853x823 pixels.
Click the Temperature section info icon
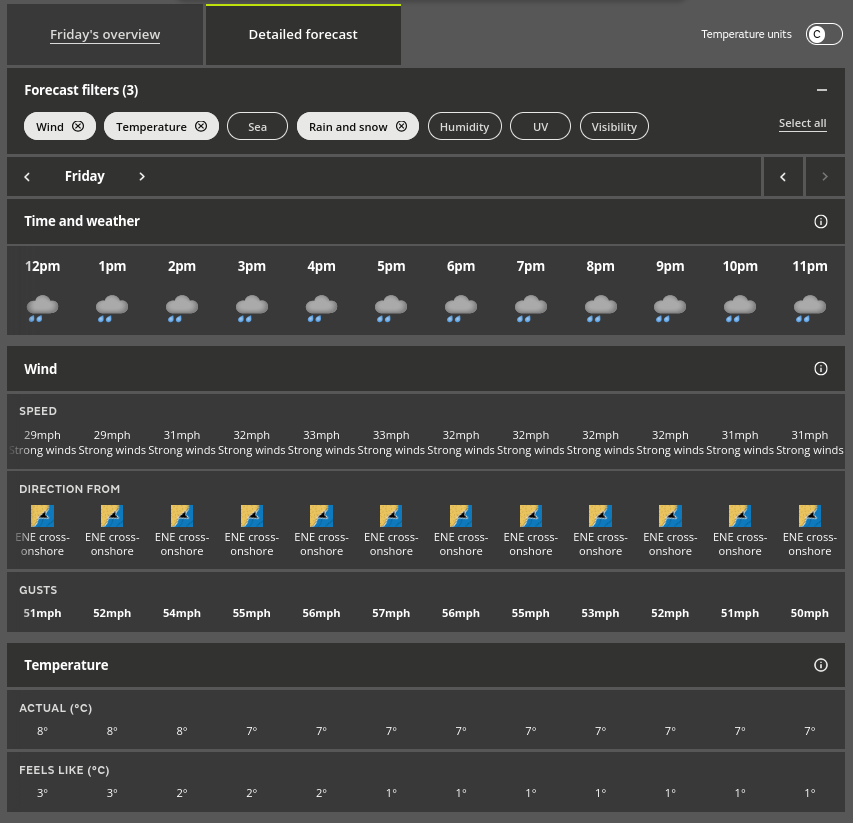(x=821, y=665)
